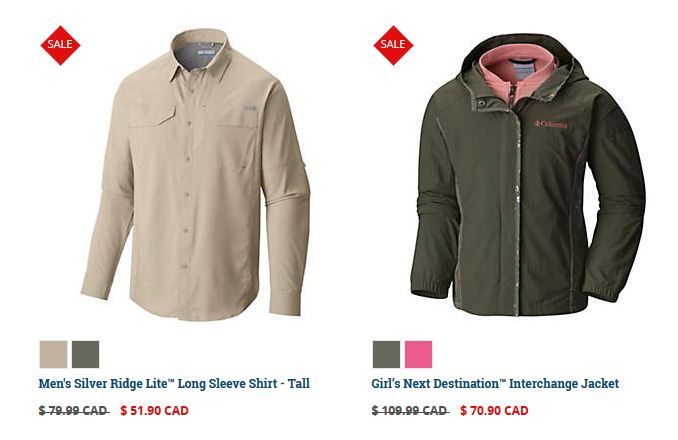Viewport: 678px width, 440px height.
Task: Select the beige color swatch for the shirt
Action: tap(53, 354)
